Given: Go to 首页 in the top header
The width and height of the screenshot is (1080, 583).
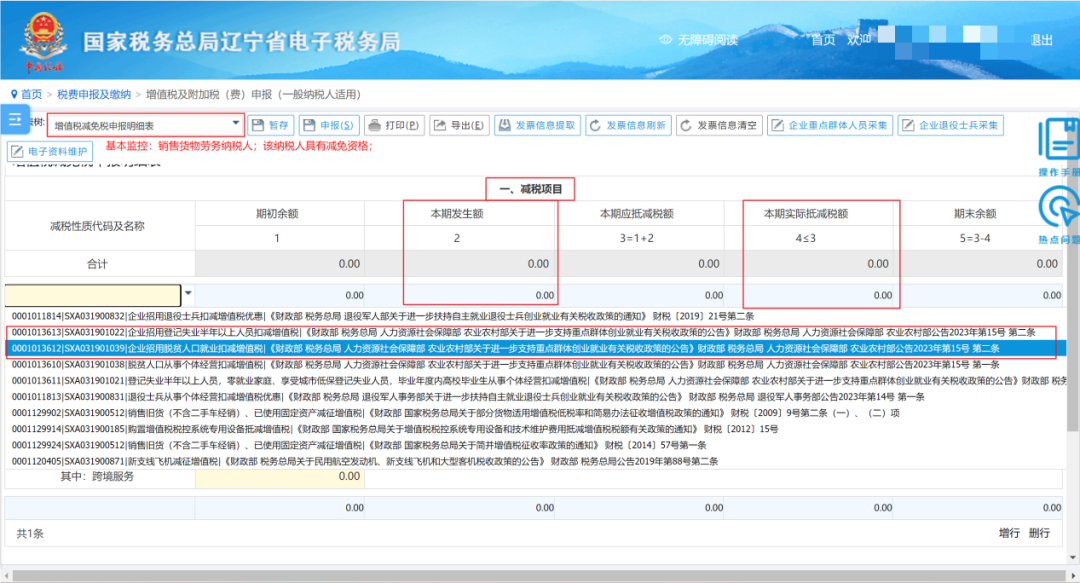Looking at the screenshot, I should click(823, 40).
